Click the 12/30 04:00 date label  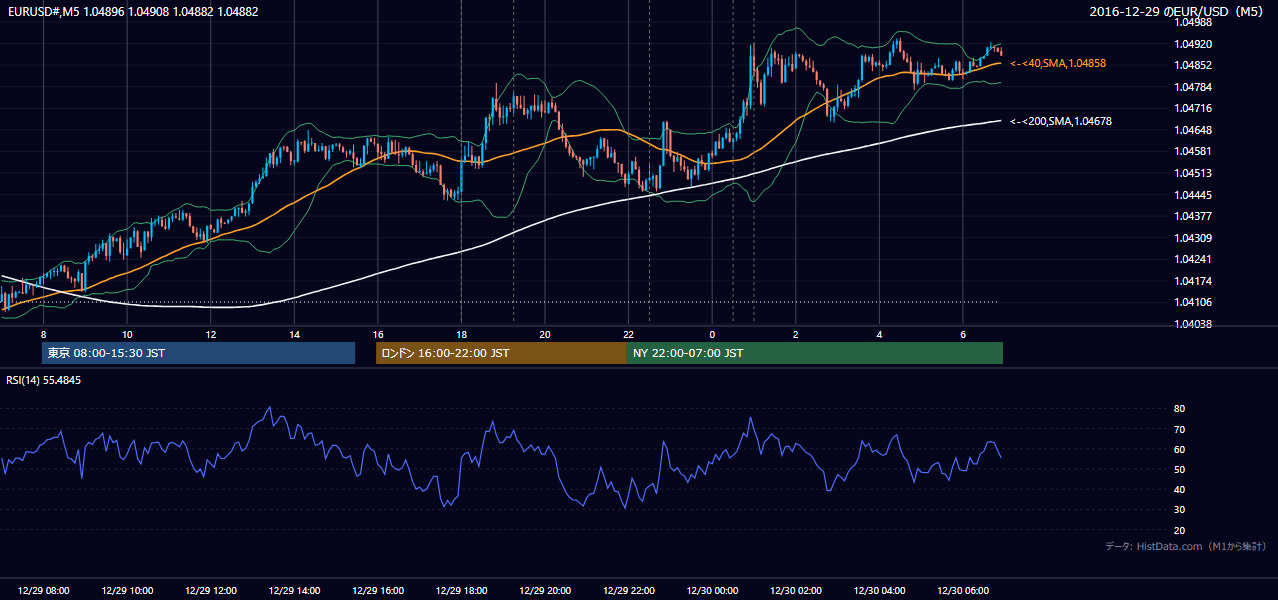pyautogui.click(x=878, y=591)
